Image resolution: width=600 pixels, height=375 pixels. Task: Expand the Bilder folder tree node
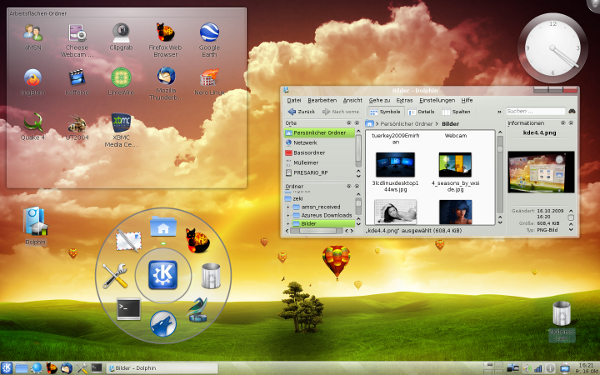(x=288, y=224)
